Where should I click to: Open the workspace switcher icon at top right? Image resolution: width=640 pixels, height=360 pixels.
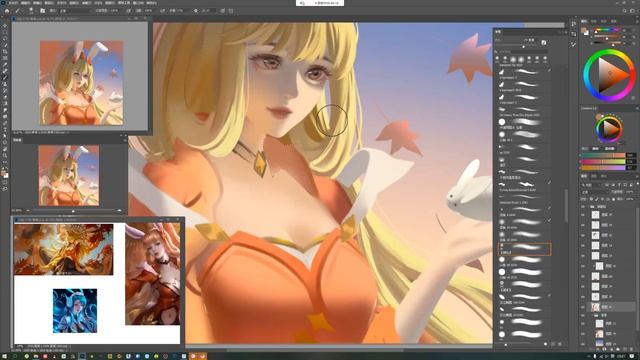point(632,11)
